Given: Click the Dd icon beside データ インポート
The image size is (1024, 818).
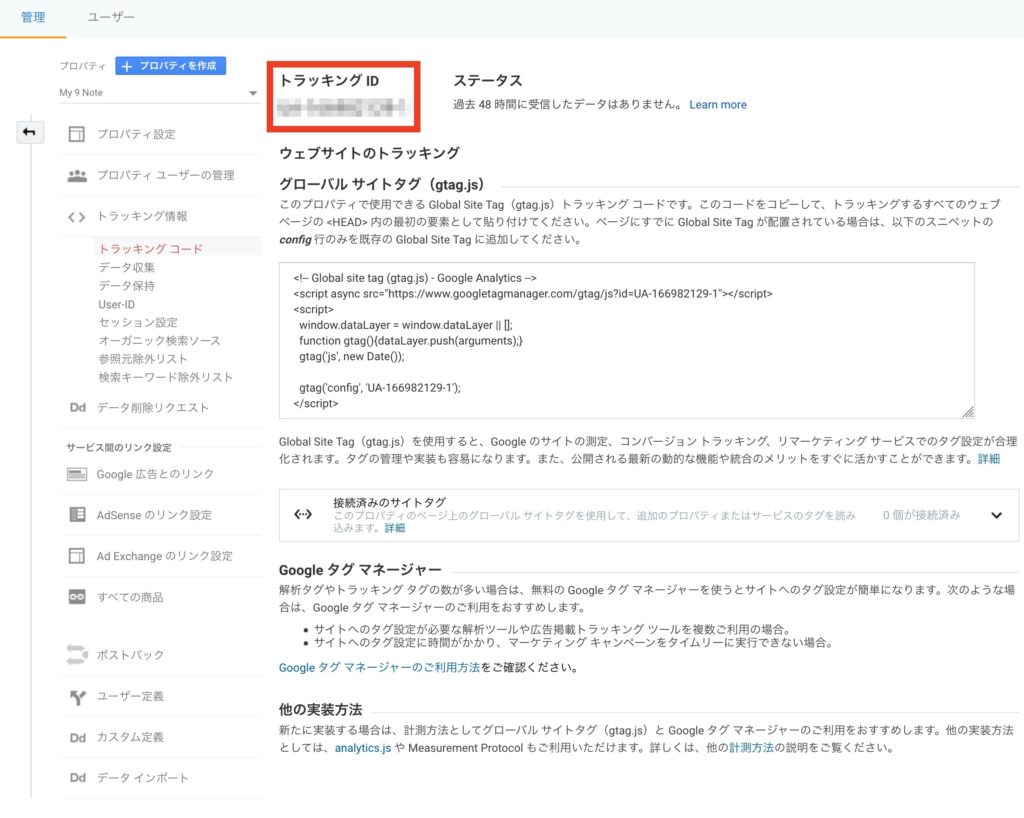Looking at the screenshot, I should pos(78,778).
